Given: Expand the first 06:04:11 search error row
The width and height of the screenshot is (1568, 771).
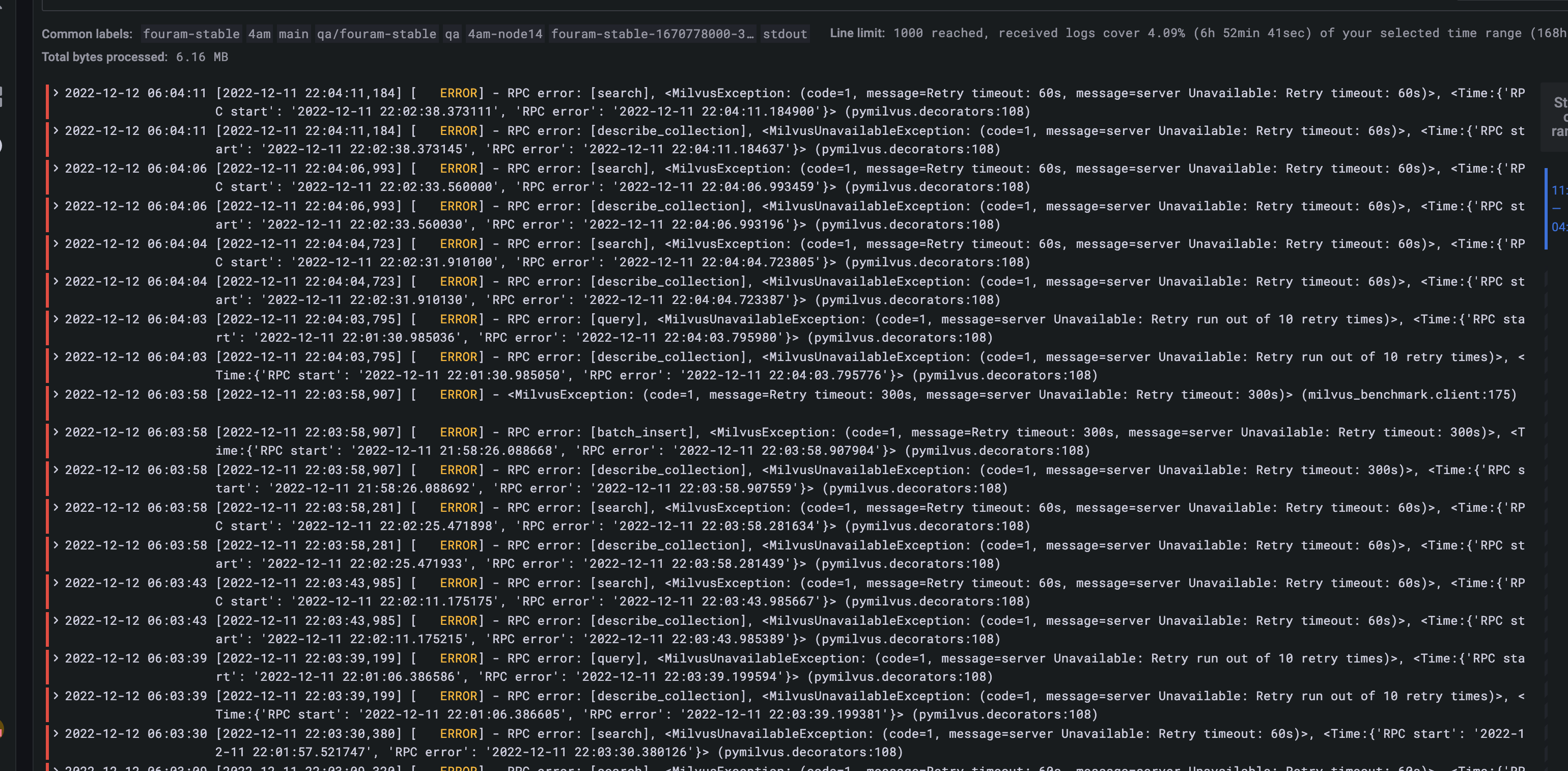Looking at the screenshot, I should 55,93.
